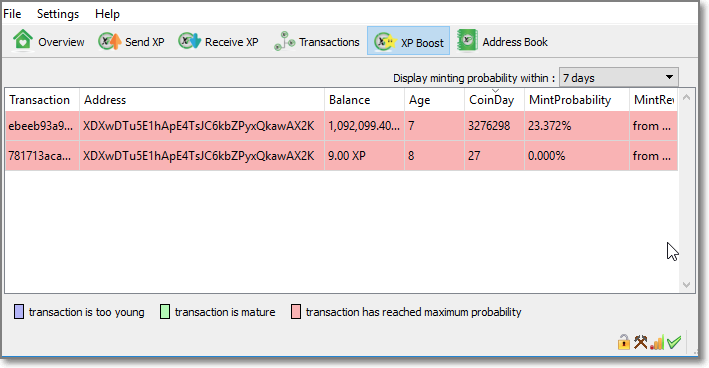Click the green sync checkmark icon
The width and height of the screenshot is (709, 368).
(x=674, y=343)
